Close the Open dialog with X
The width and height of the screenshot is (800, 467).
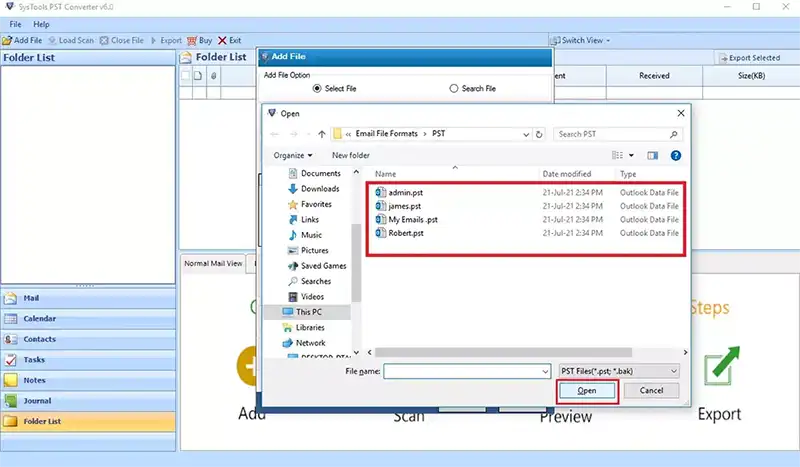click(x=681, y=113)
